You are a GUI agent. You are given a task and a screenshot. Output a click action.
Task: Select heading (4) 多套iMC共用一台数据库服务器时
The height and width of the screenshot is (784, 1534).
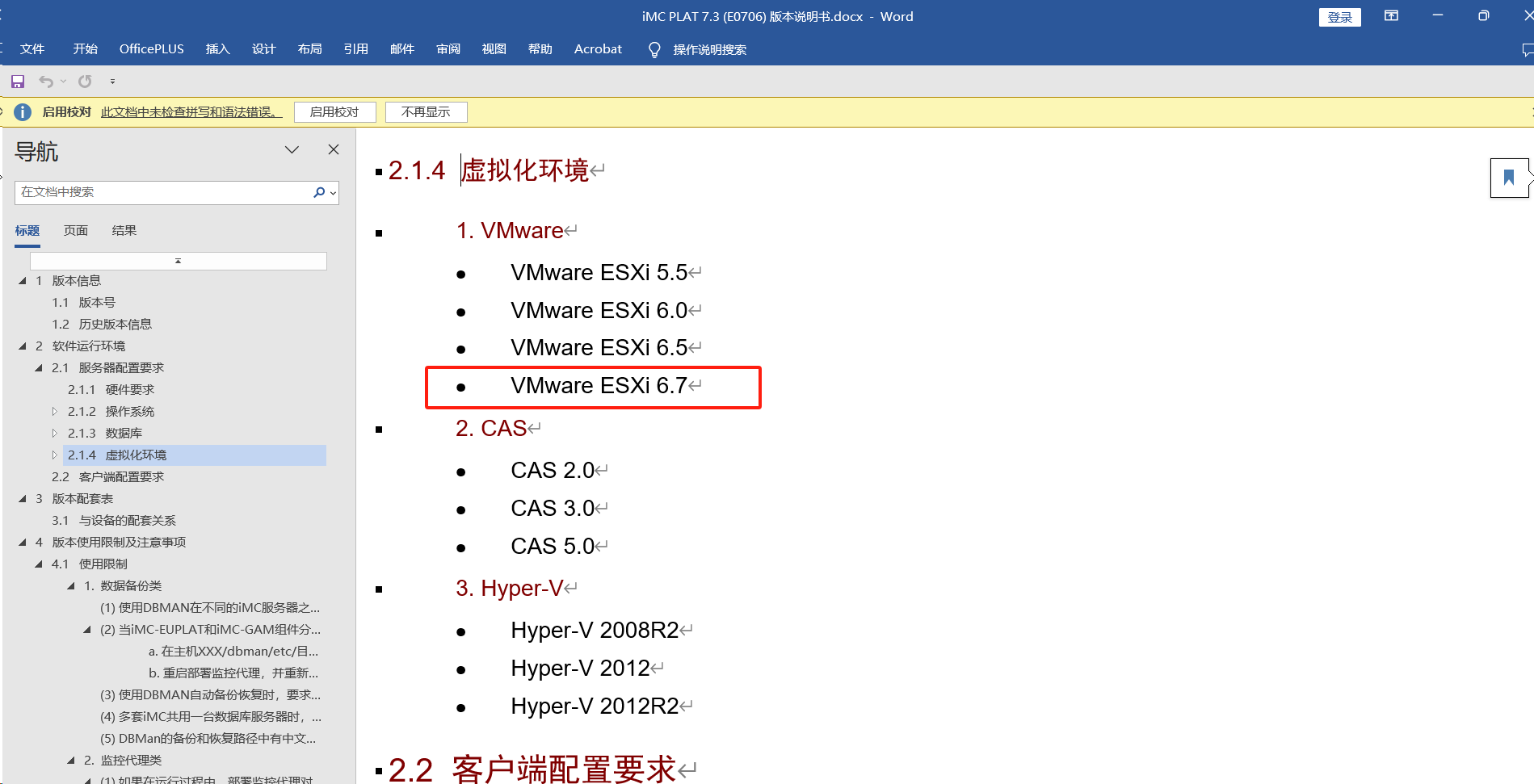point(211,717)
